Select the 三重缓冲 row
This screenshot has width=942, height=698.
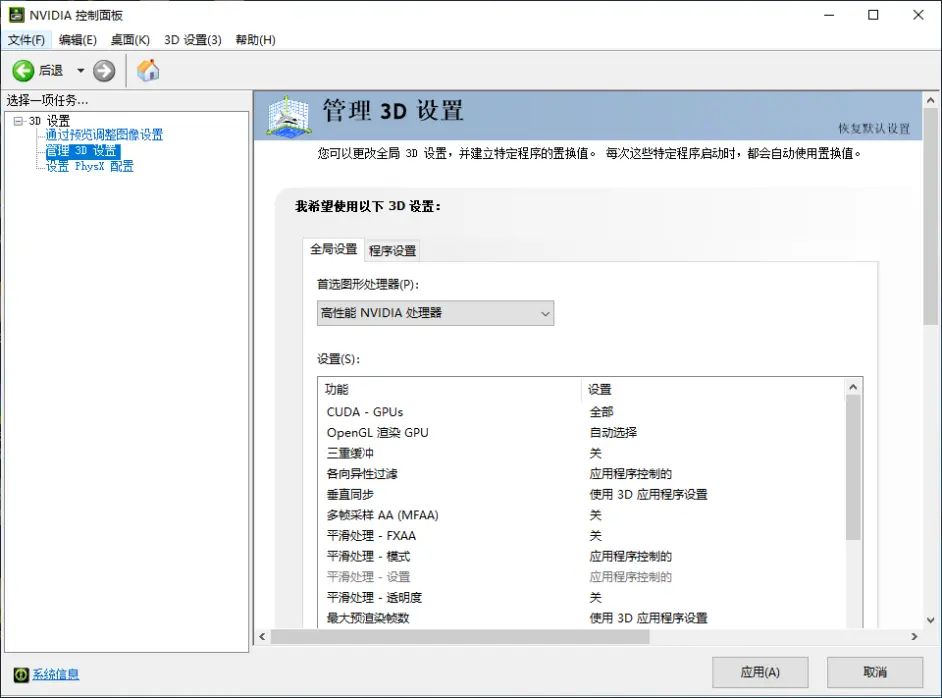582,454
